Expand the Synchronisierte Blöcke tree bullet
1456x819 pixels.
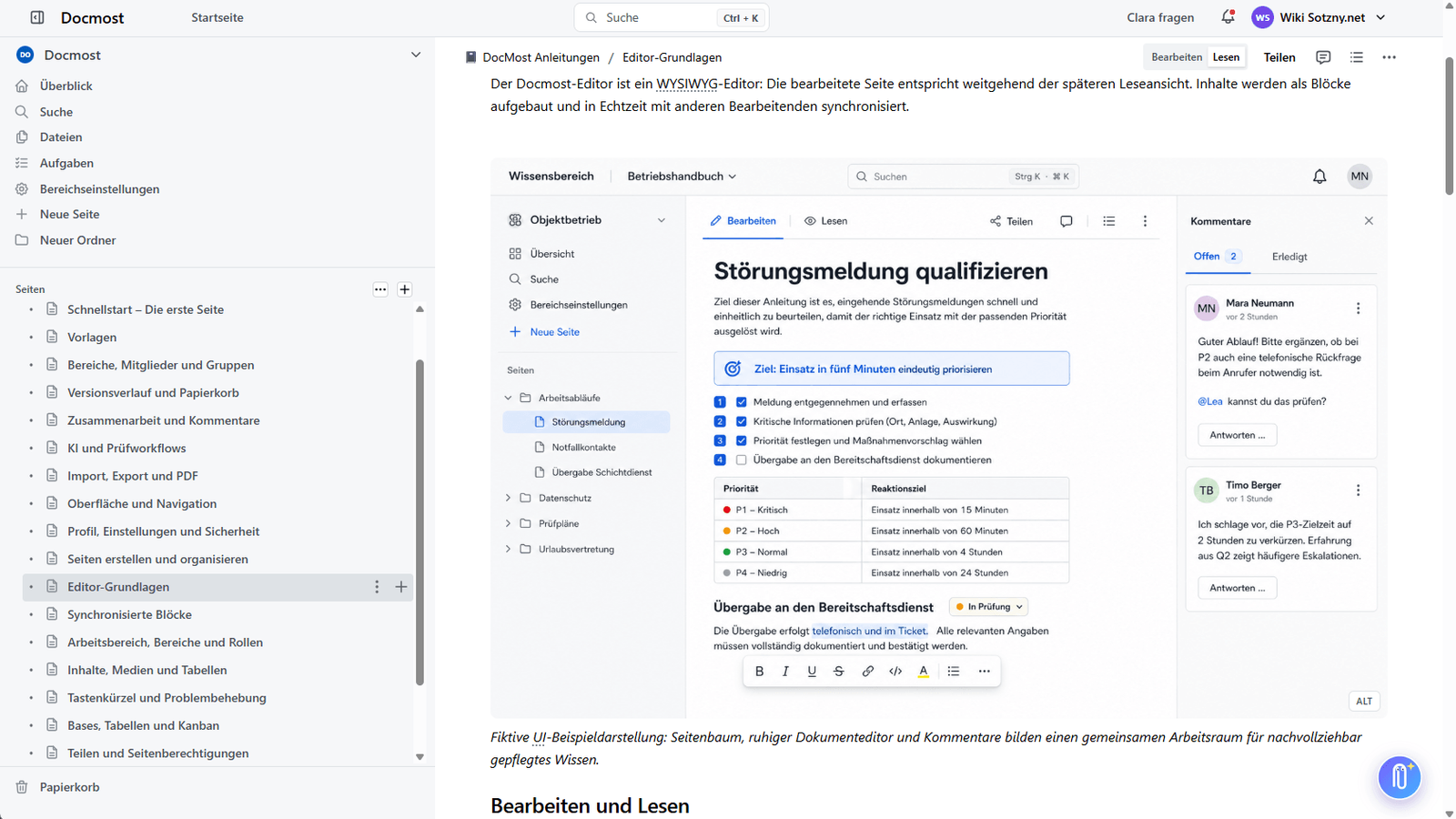click(x=31, y=615)
